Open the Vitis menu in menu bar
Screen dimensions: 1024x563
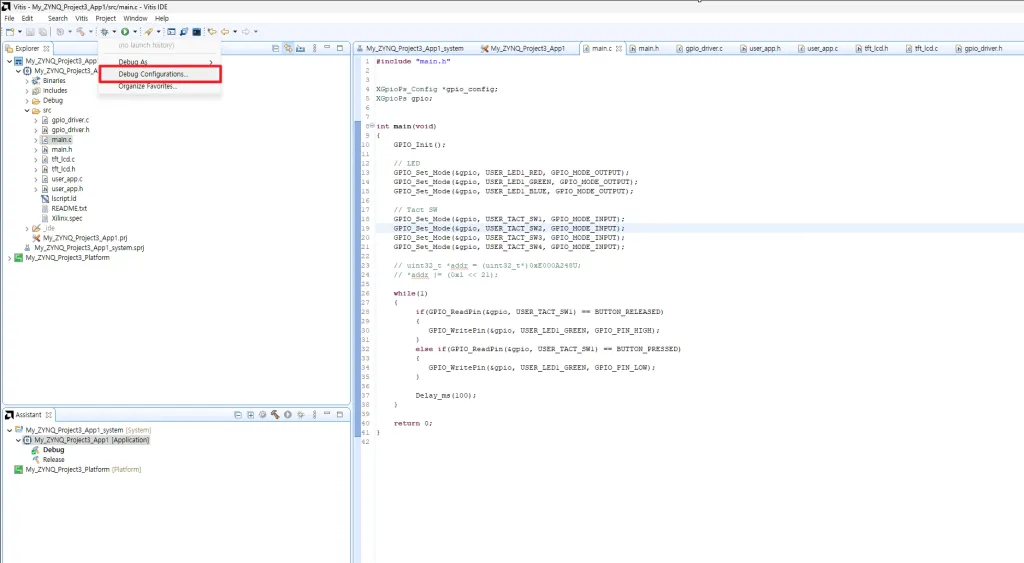point(81,18)
